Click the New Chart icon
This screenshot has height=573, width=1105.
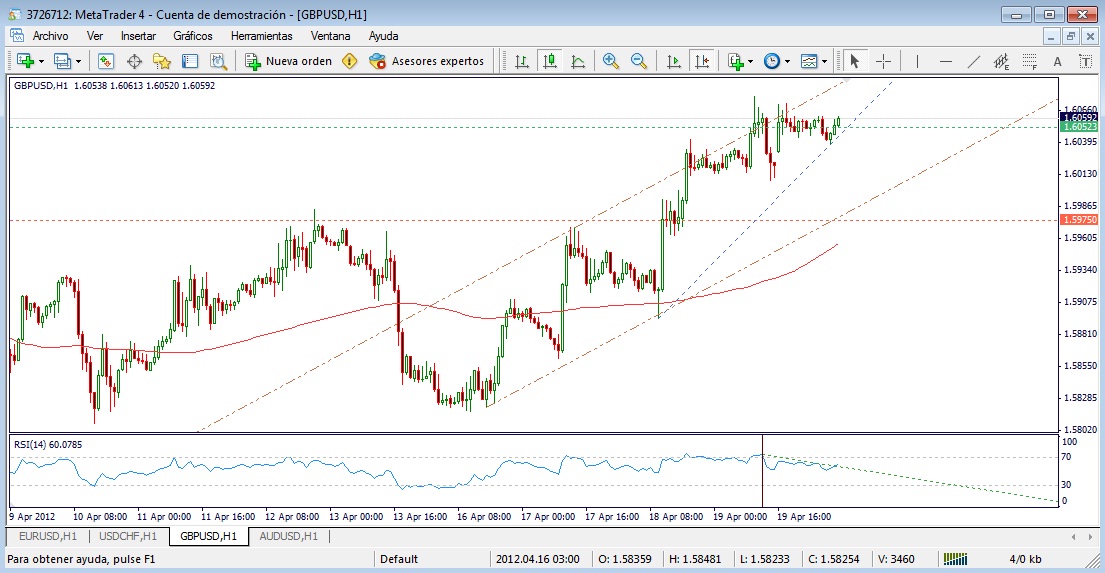pos(25,61)
